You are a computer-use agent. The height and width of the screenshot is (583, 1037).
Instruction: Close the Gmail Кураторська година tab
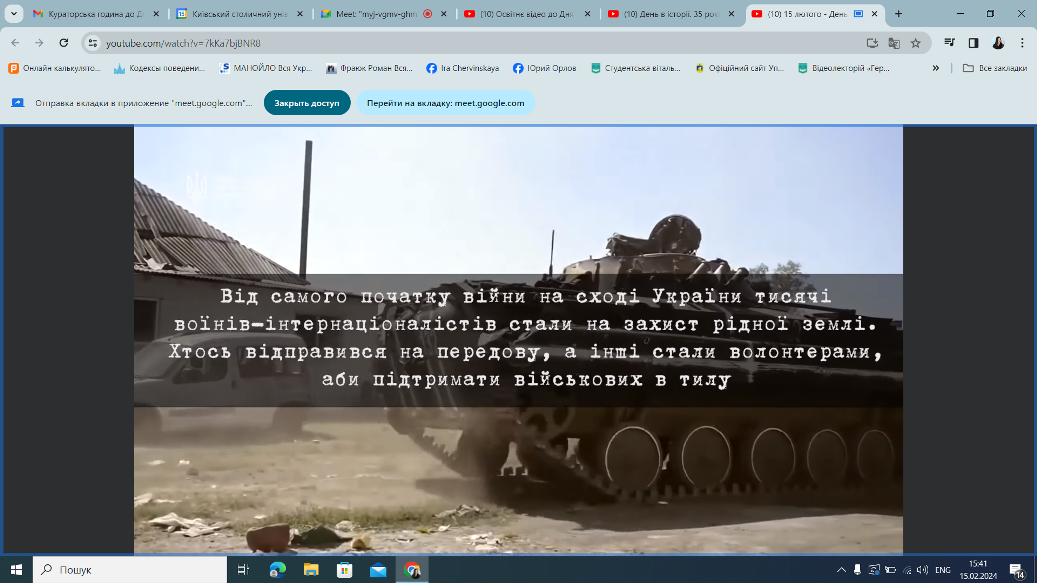coord(156,13)
